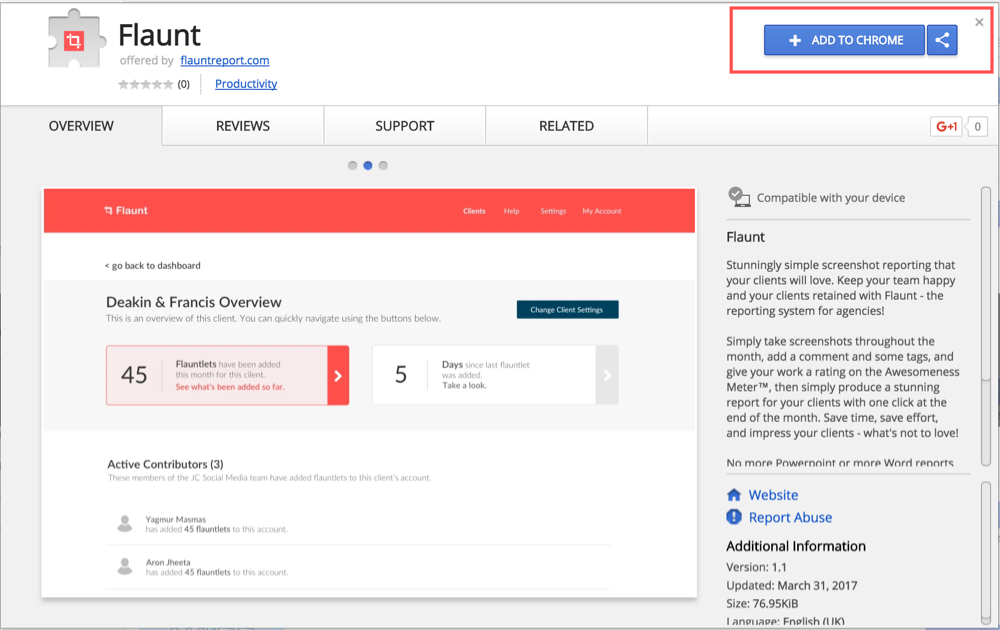Click 'Deakin & Francis Overview' heading

194,302
